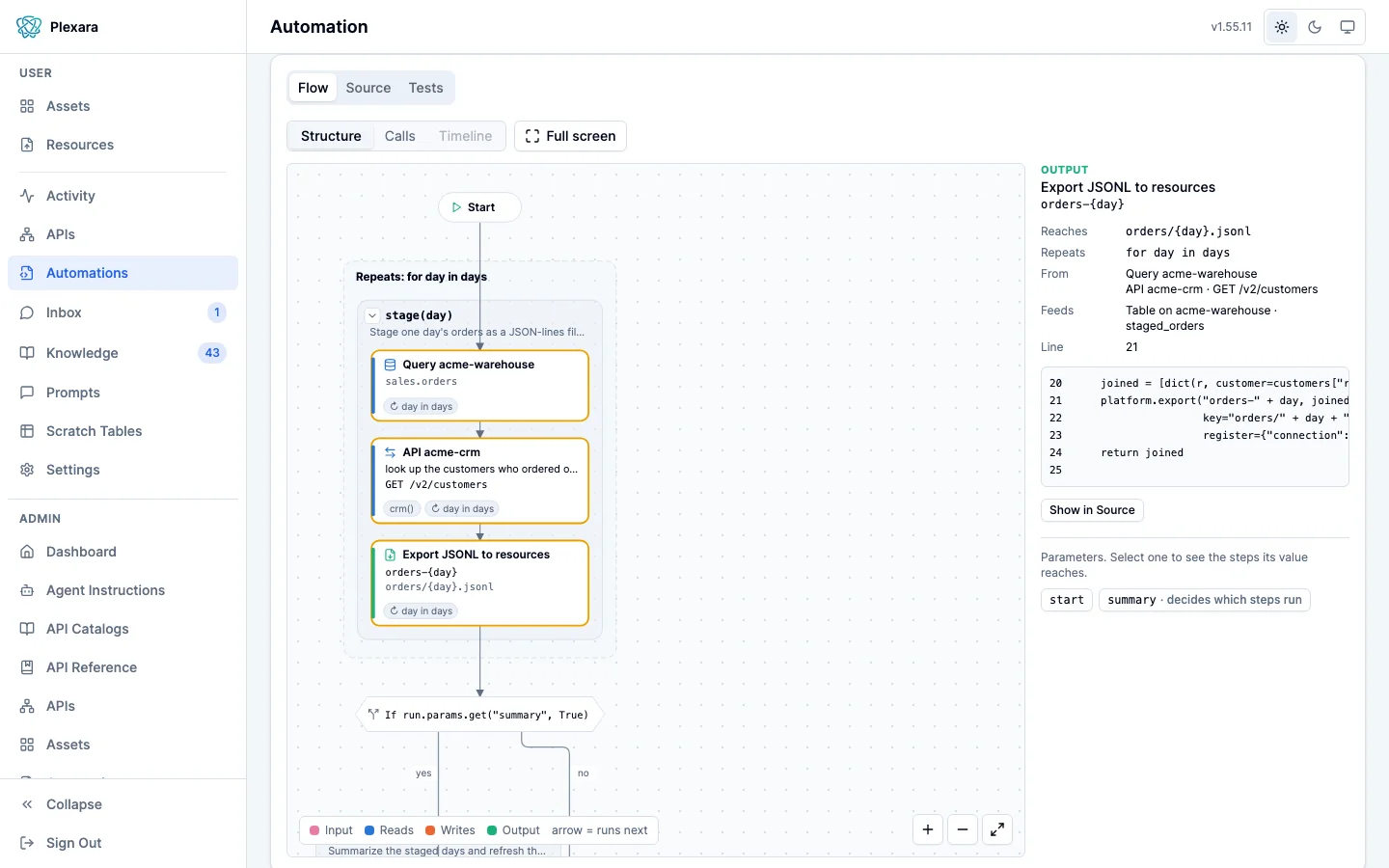Select the Flow tab

313,88
